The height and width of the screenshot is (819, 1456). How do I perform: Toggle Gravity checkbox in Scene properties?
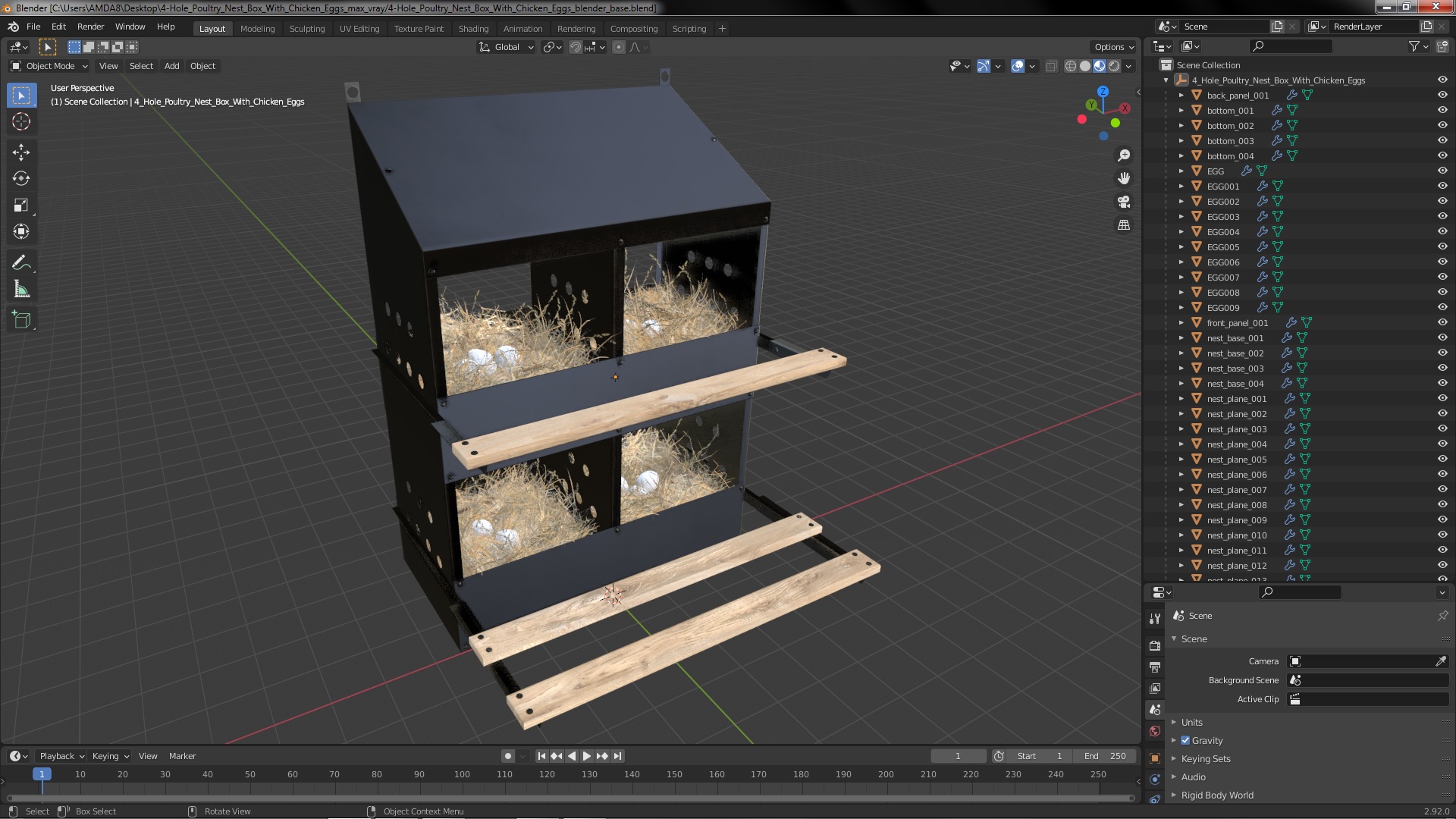pos(1185,741)
